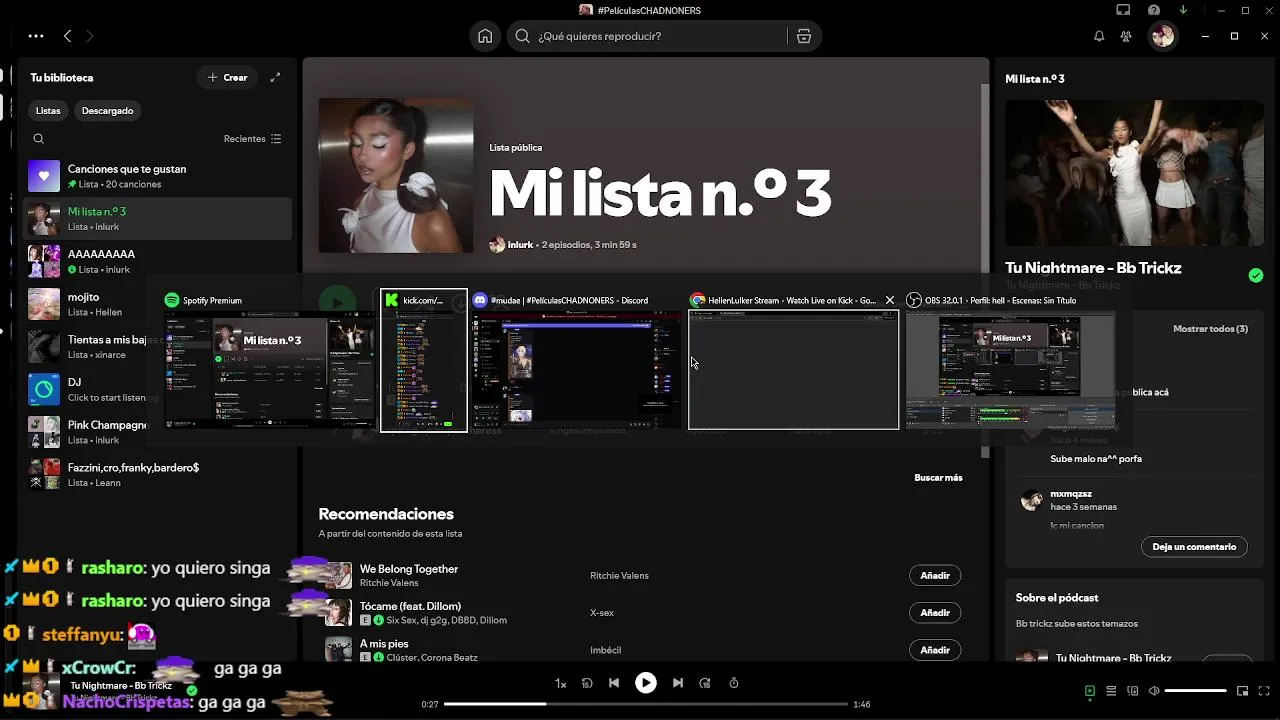Click 'Tu Nightmare - Bb Trickz' title link

[1093, 268]
